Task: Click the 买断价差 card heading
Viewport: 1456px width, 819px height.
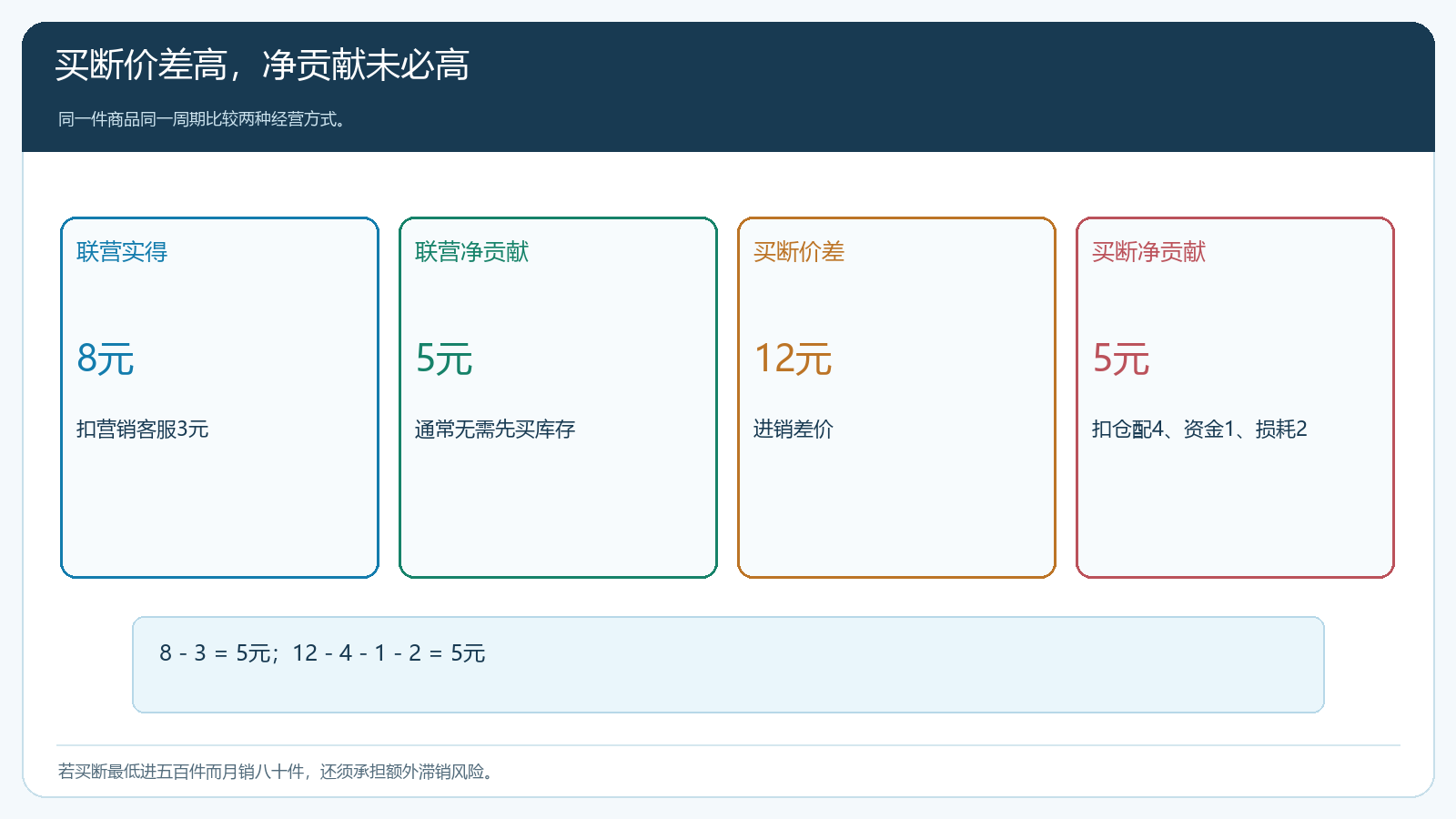Action: tap(799, 252)
